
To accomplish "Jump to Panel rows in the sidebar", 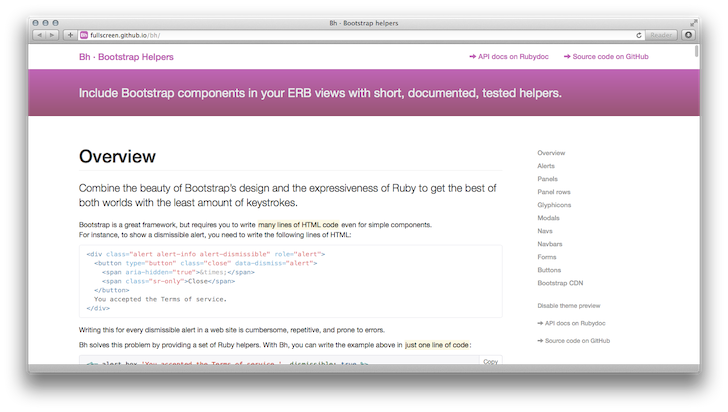I will 554,192.
